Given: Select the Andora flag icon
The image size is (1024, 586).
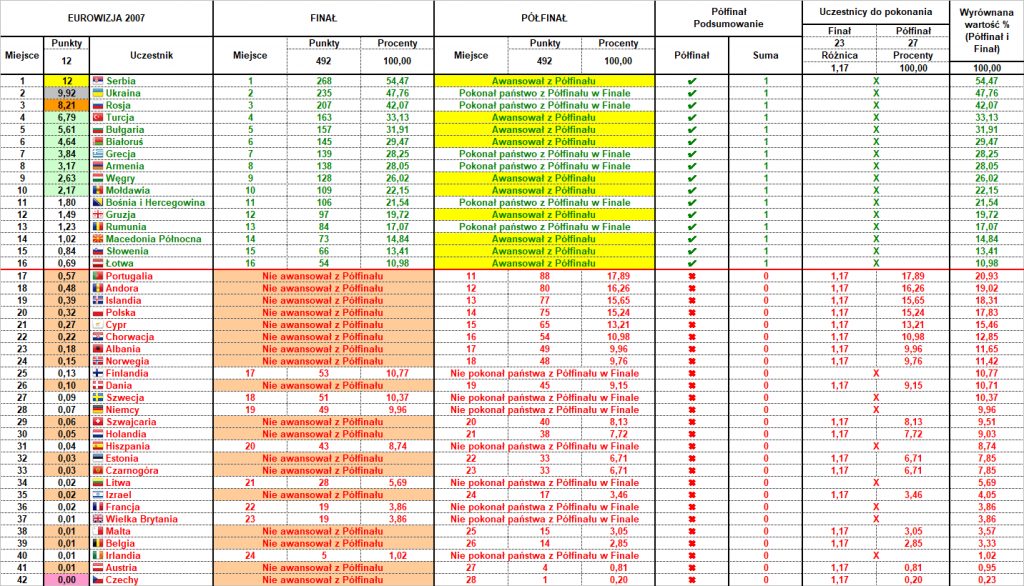Looking at the screenshot, I should tap(98, 288).
